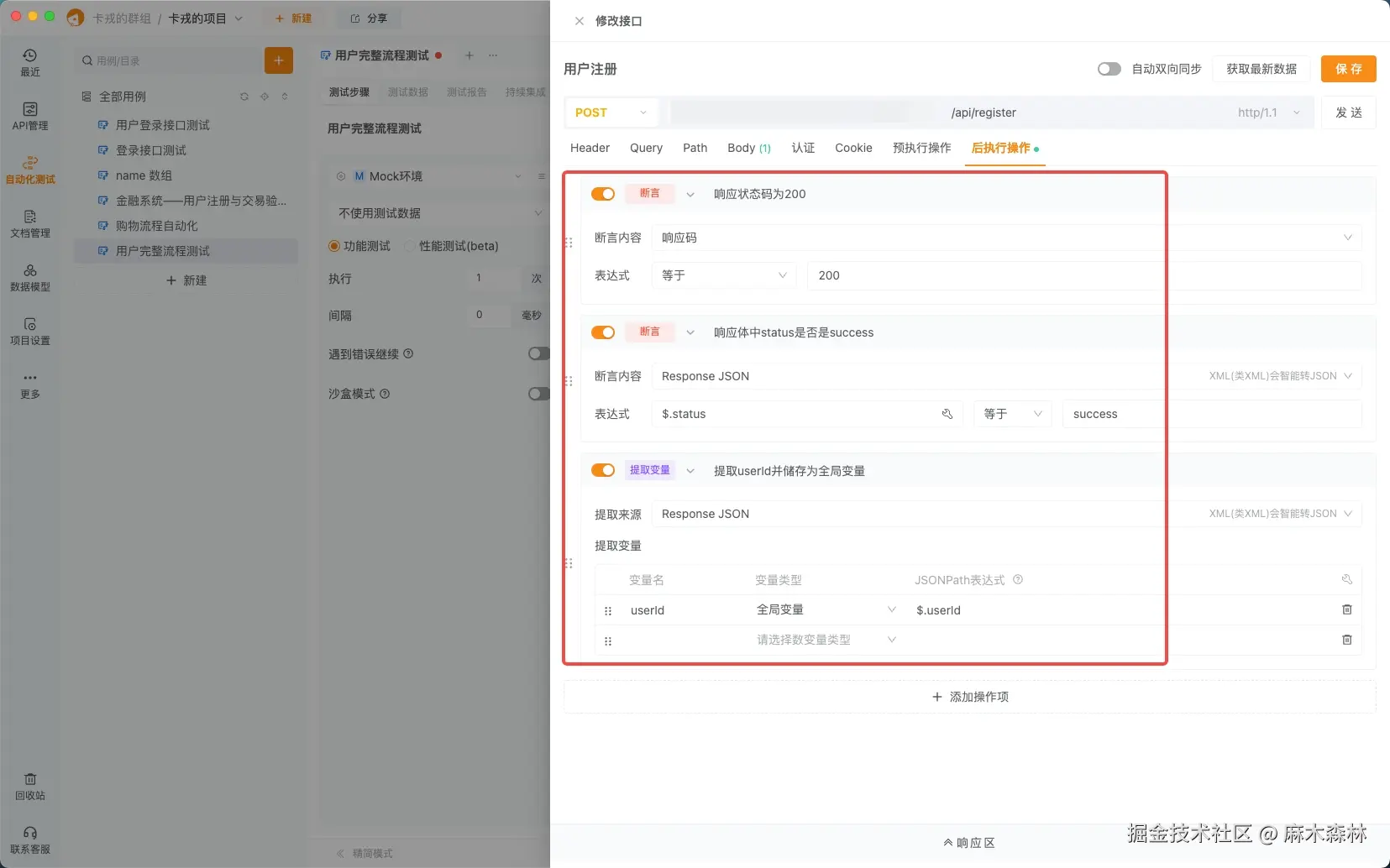Select the 性能测试(beta) radio button
The height and width of the screenshot is (868, 1390).
pyautogui.click(x=410, y=246)
